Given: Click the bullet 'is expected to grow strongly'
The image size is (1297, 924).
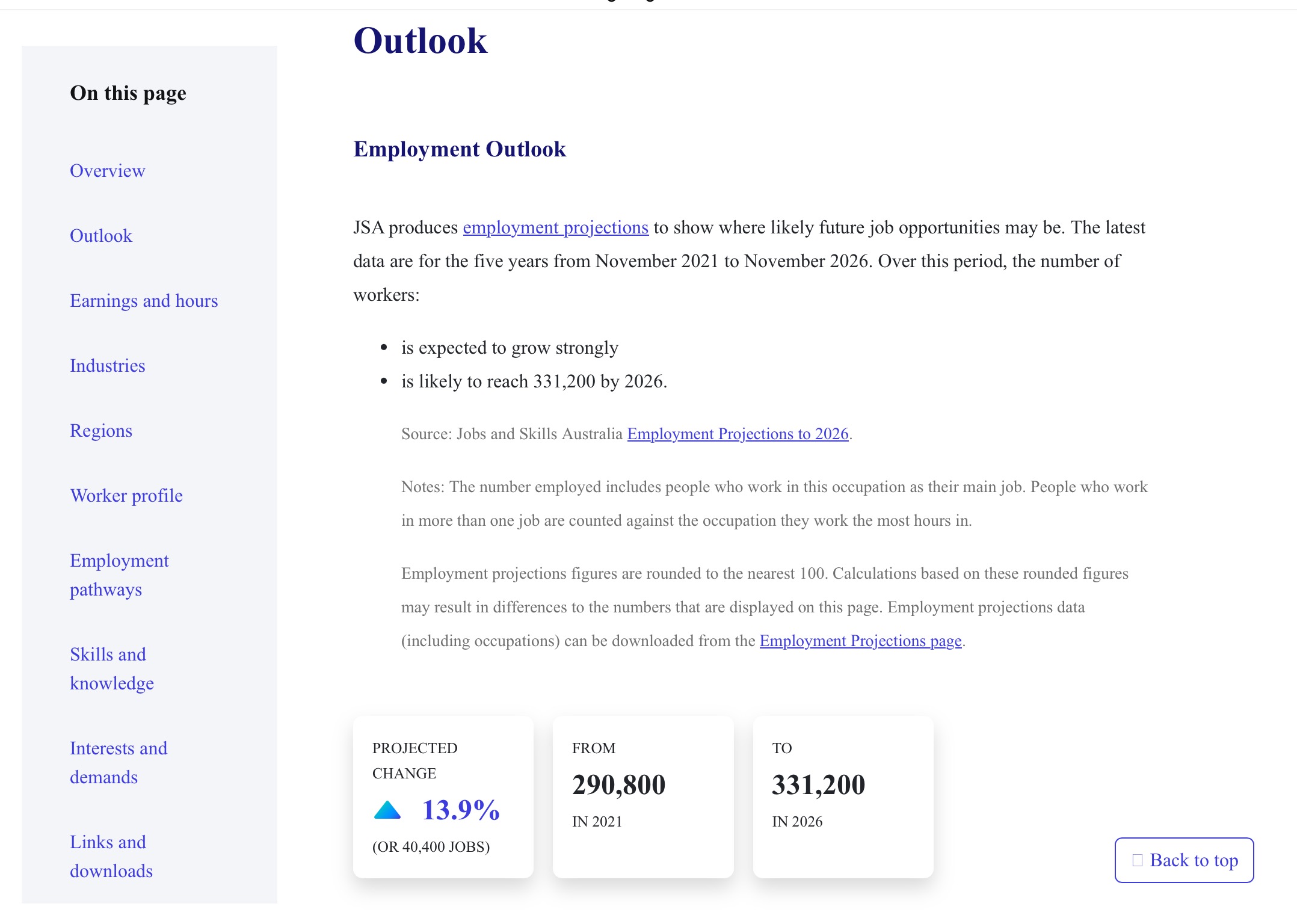Looking at the screenshot, I should coord(510,348).
